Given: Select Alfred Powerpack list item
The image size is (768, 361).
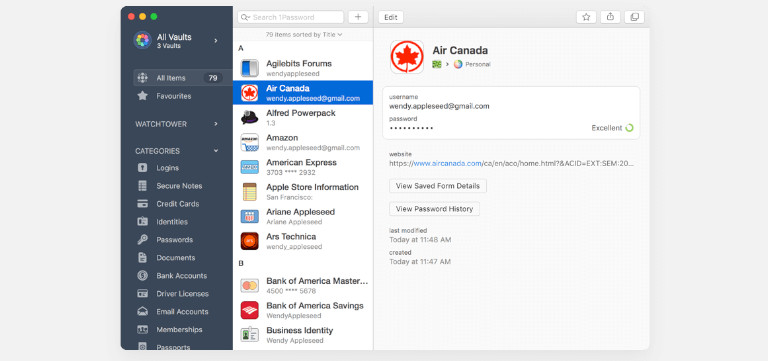Looking at the screenshot, I should coord(303,118).
